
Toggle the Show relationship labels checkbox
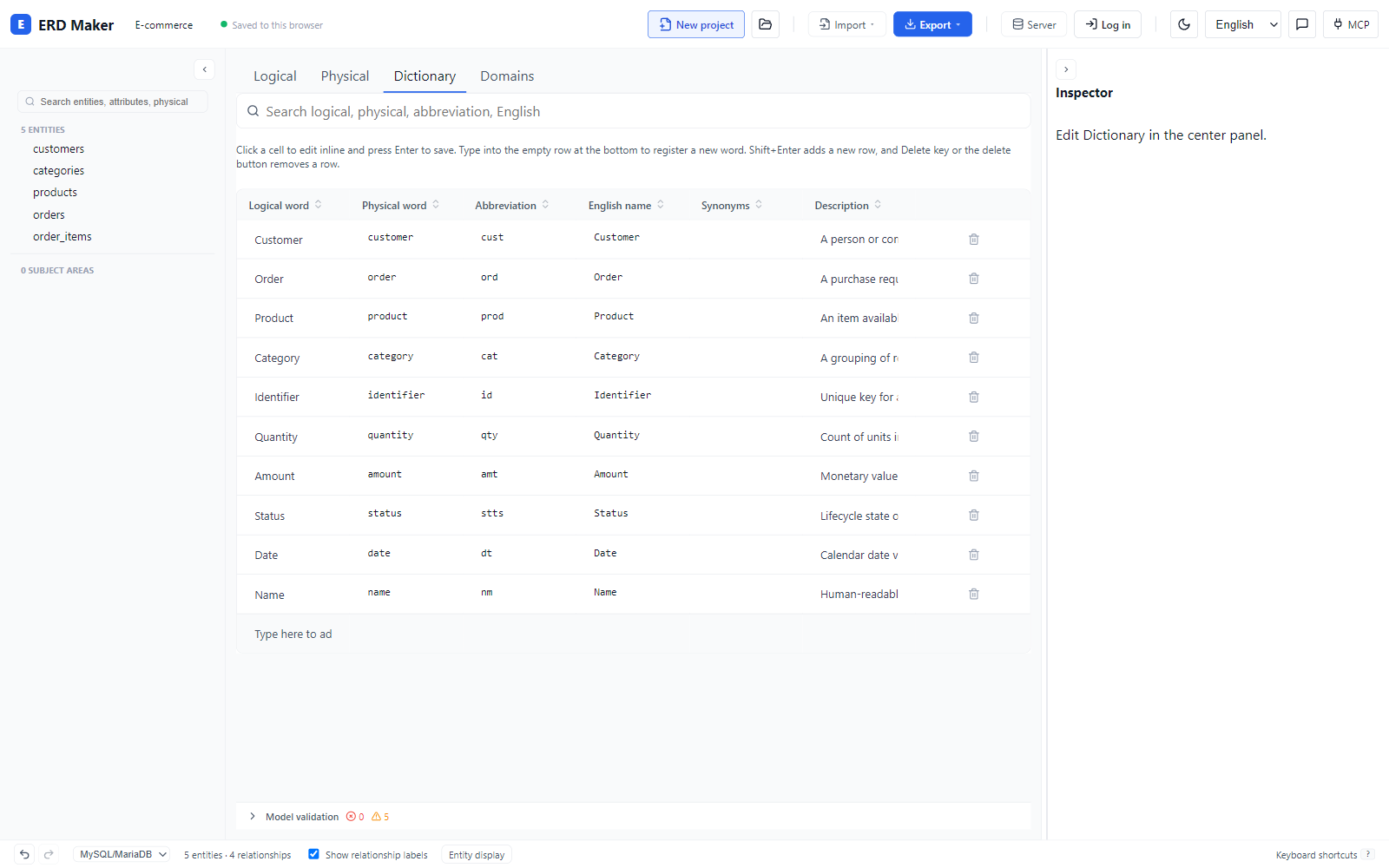click(313, 854)
